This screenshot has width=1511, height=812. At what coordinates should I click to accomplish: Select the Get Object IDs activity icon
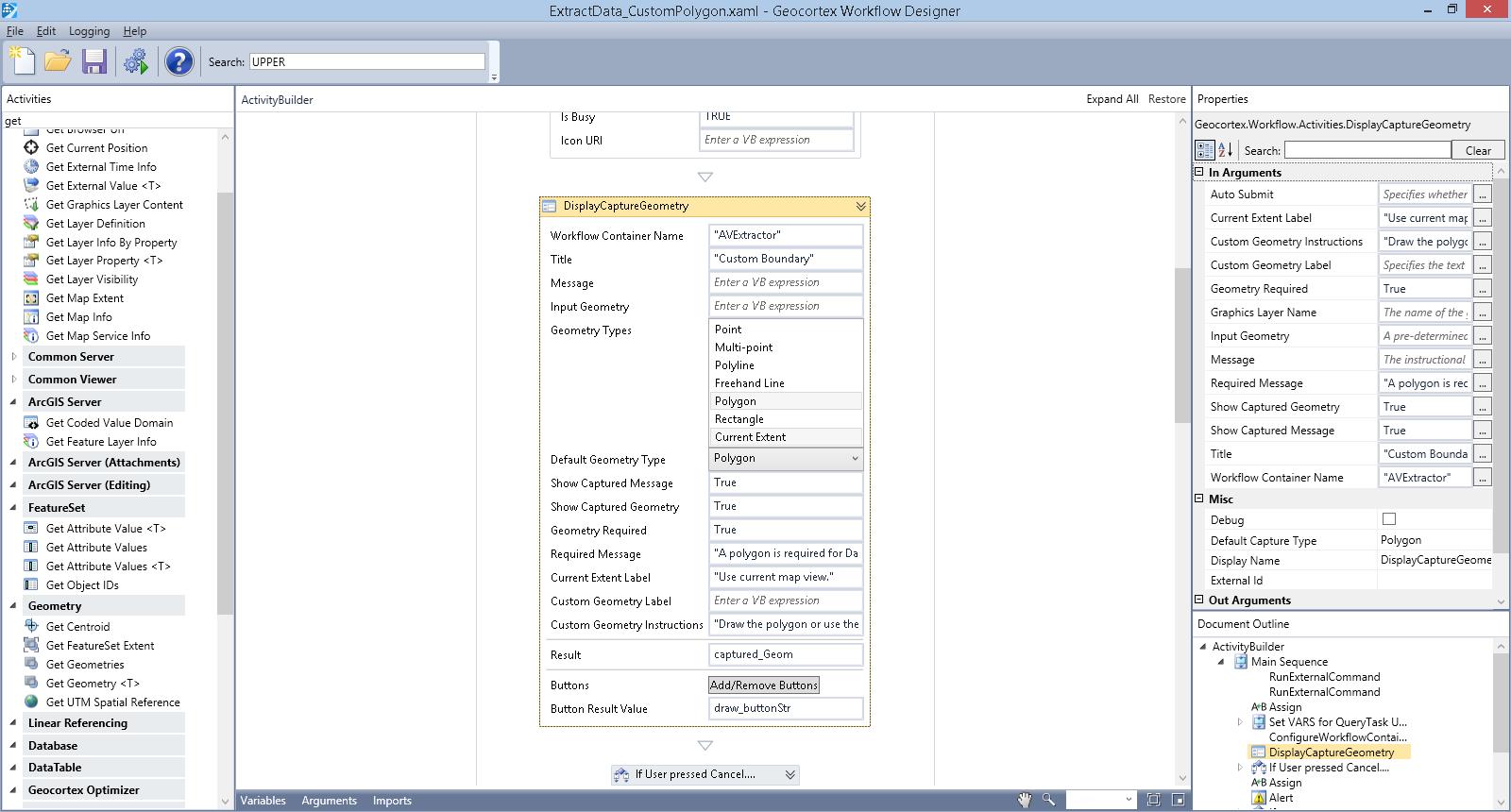tap(31, 584)
